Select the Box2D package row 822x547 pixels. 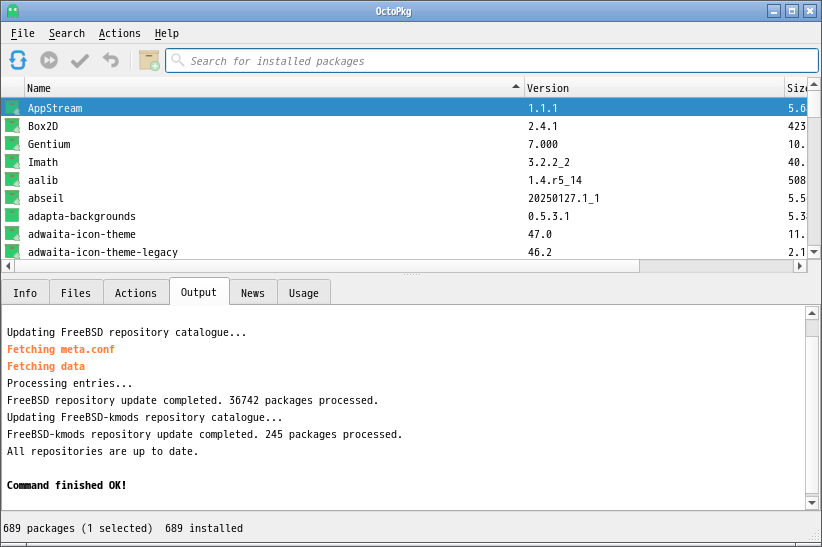[x=404, y=126]
